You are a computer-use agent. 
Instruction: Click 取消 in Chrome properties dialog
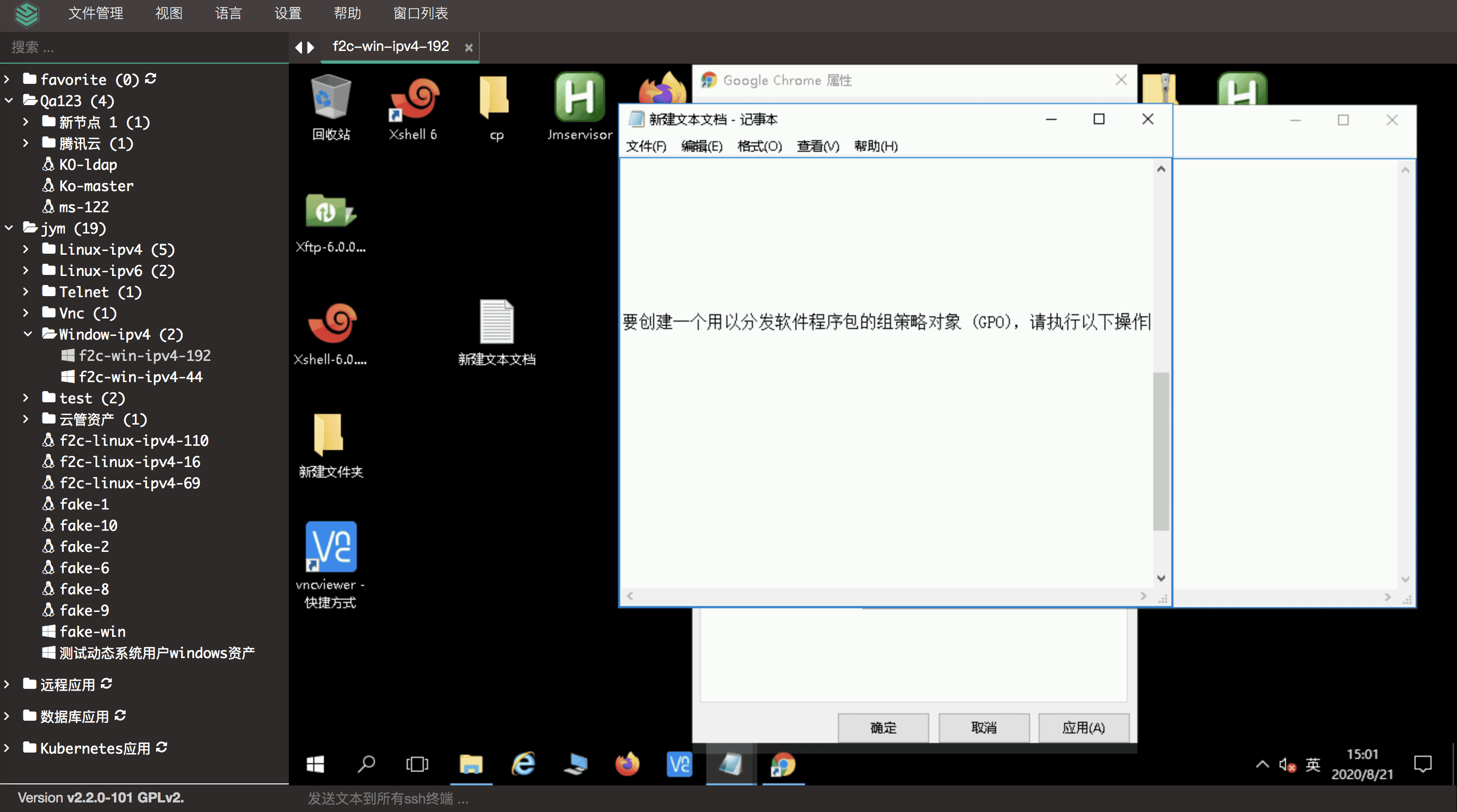click(x=983, y=728)
